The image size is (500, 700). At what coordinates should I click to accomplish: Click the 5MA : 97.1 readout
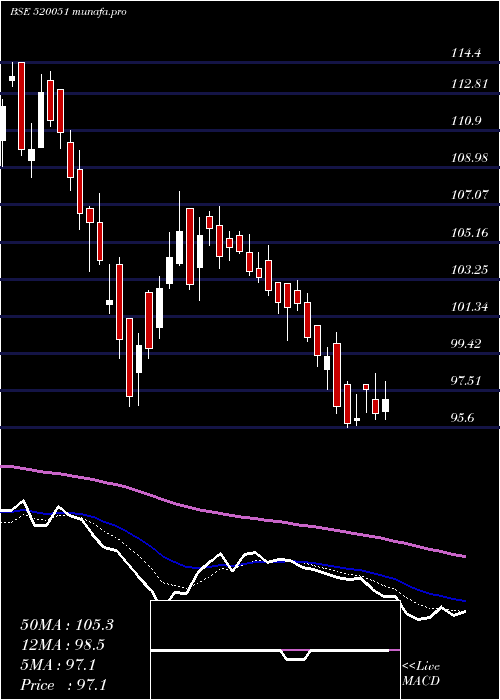click(58, 665)
